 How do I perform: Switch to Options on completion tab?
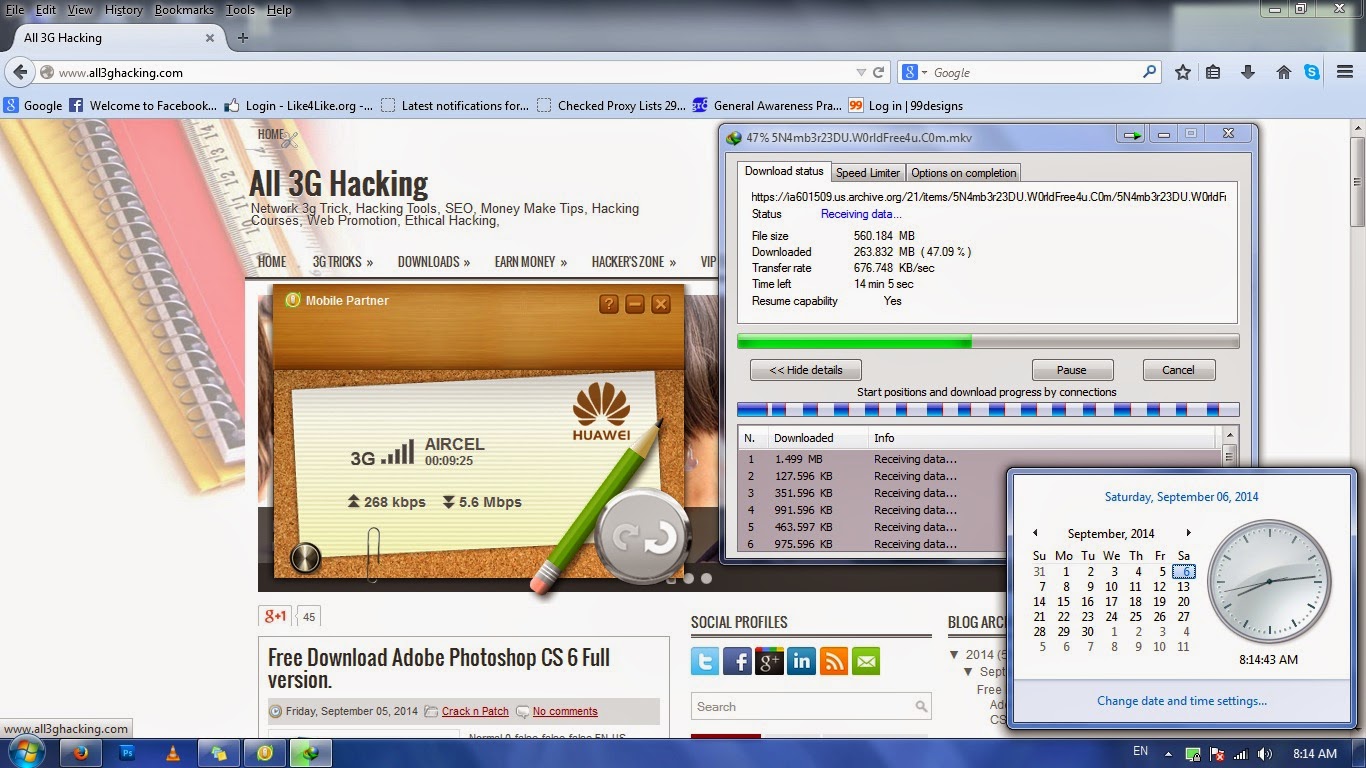[x=964, y=173]
